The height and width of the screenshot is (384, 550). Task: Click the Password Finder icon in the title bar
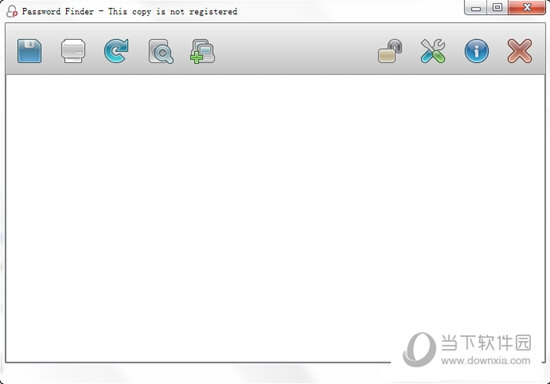[12, 11]
